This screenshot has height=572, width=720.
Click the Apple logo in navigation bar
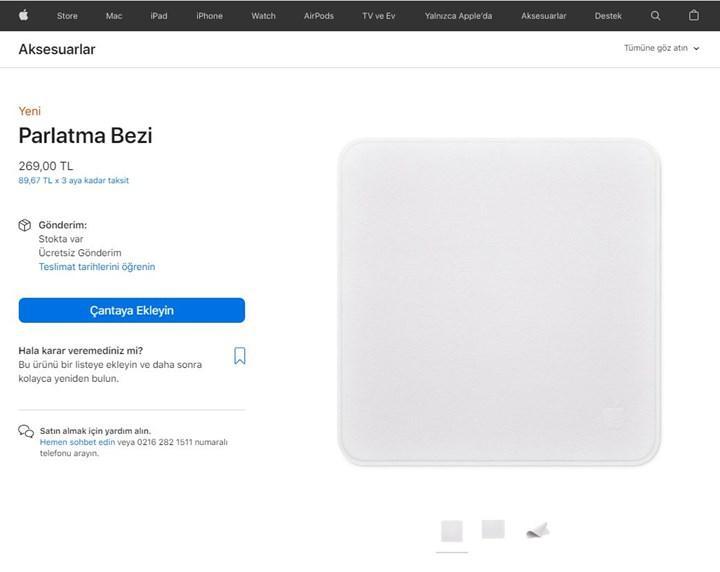point(23,16)
